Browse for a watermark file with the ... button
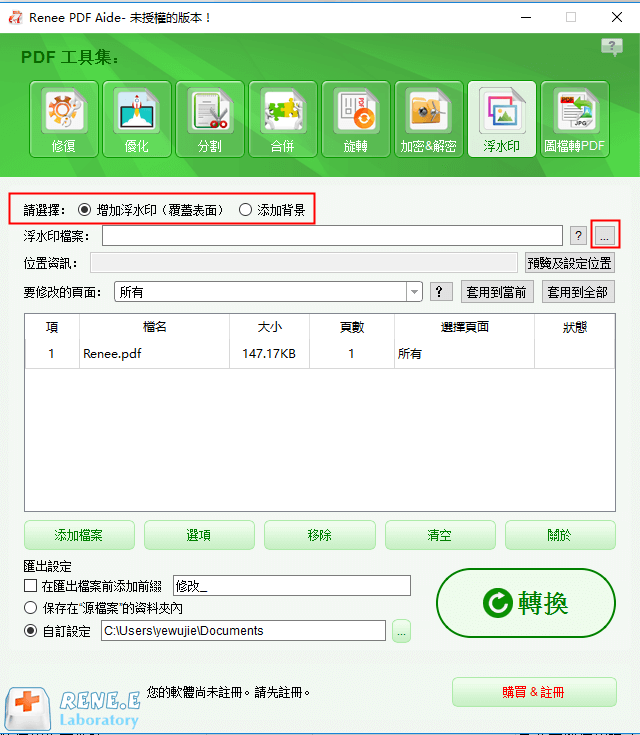This screenshot has height=735, width=640. (x=605, y=235)
